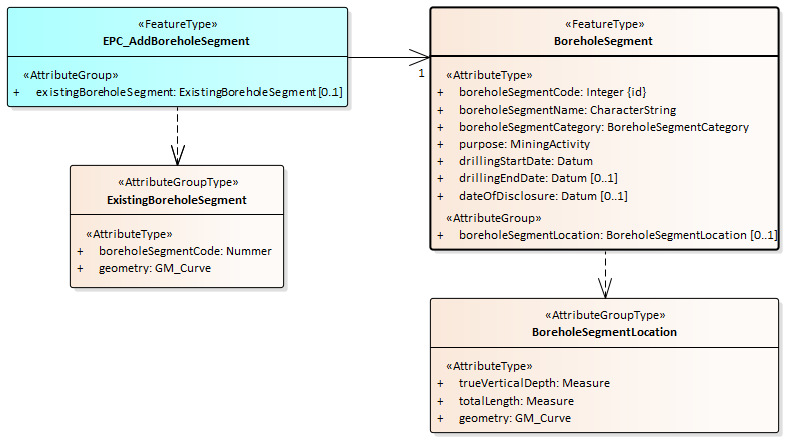Click plus marker beside purpose: MiningActivity

coord(441,144)
